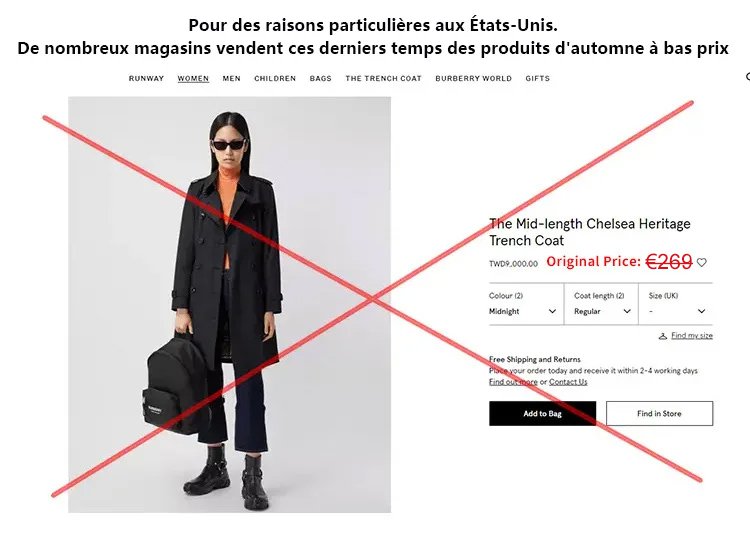Click the Find out more link

(x=513, y=382)
